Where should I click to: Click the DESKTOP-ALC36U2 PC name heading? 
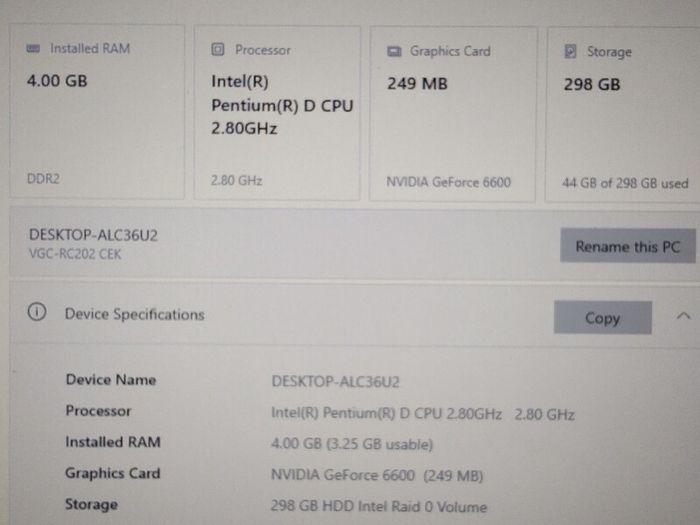coord(93,235)
